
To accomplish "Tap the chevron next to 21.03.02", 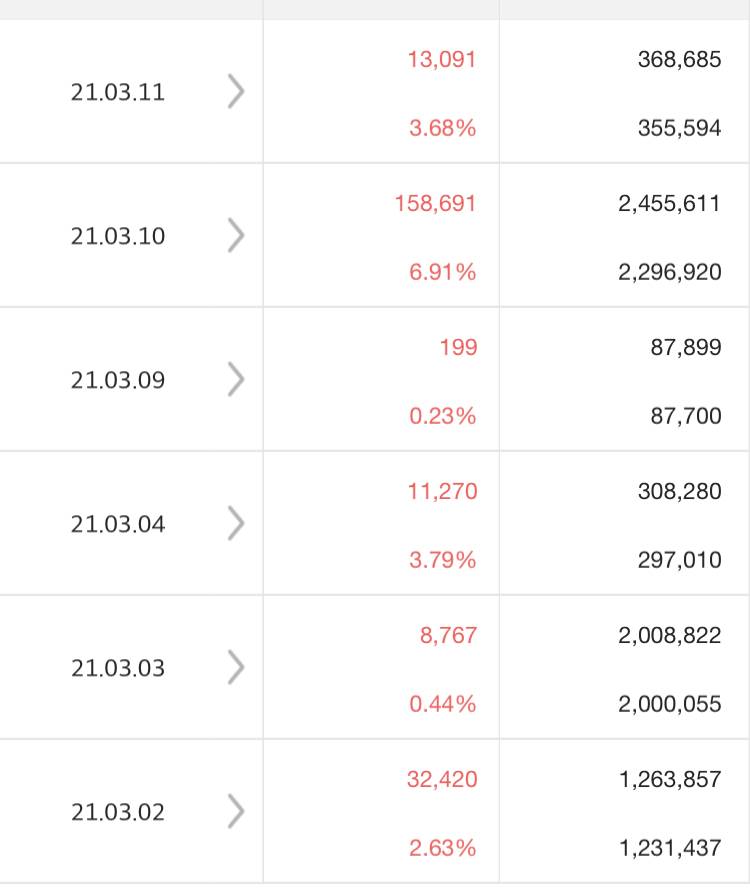I will [236, 811].
